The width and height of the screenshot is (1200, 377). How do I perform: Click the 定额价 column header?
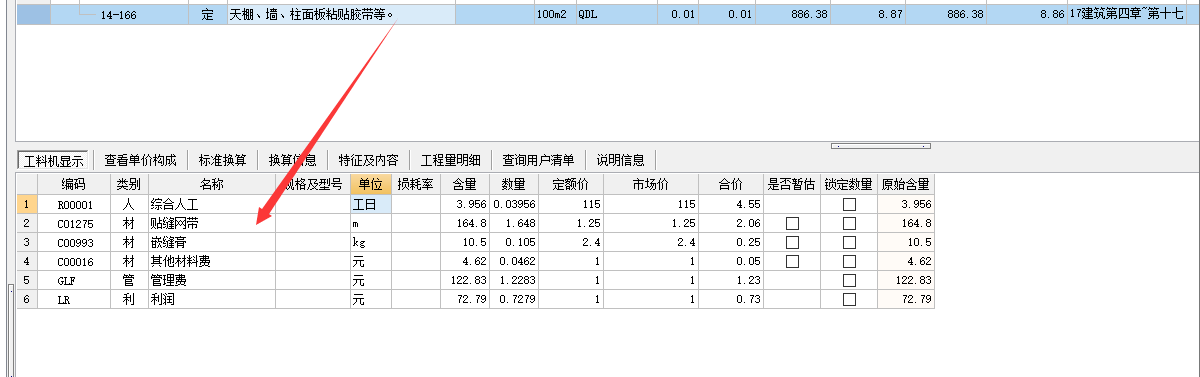[571, 184]
